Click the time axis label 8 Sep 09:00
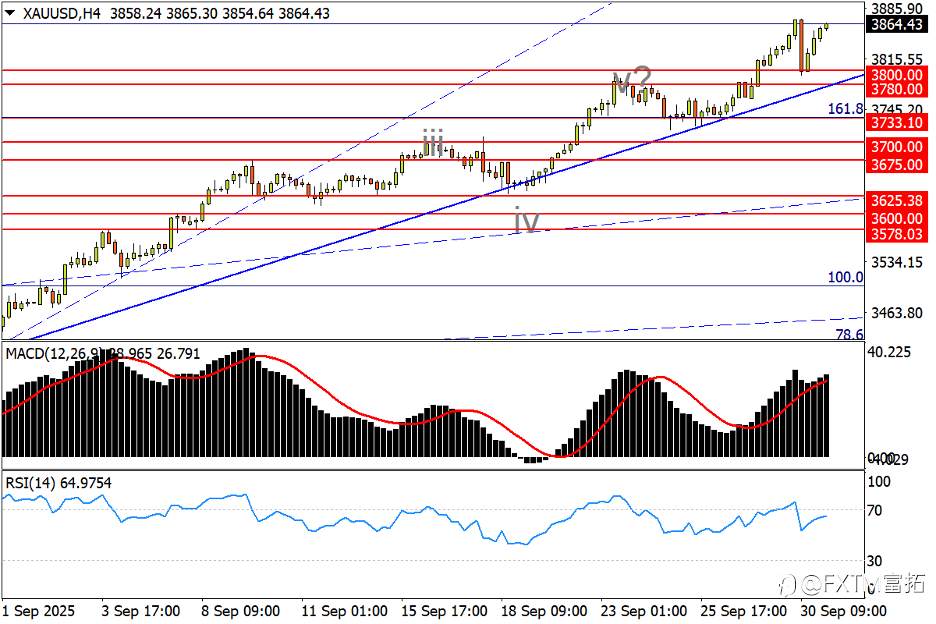Screen dimensions: 936x624 (x=241, y=611)
